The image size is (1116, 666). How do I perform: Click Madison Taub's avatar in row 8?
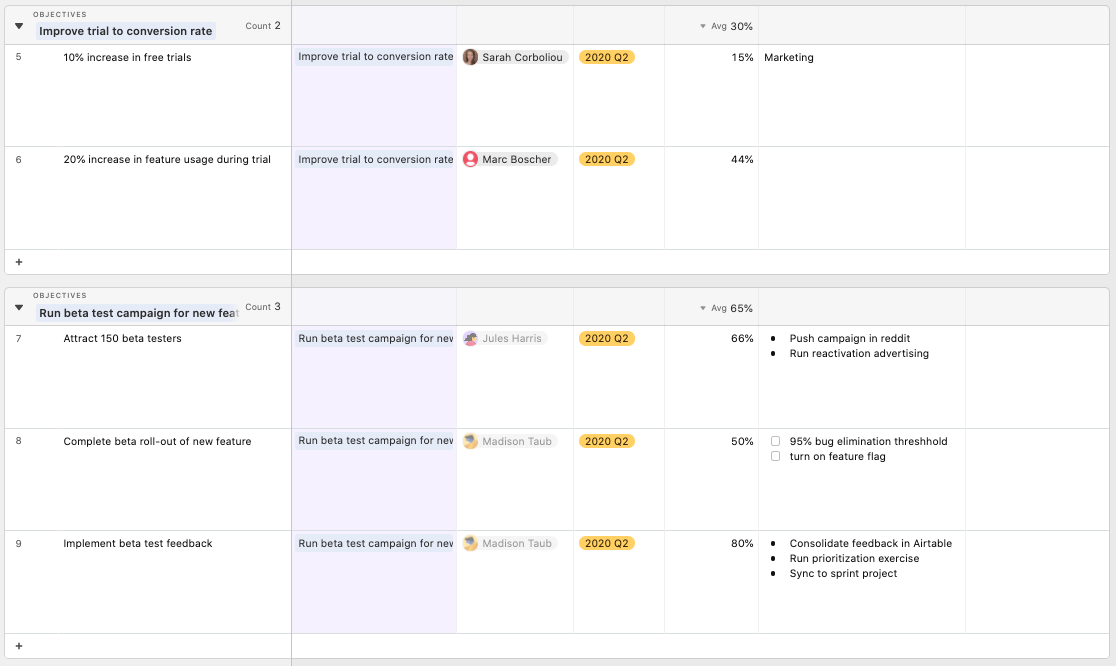pos(470,441)
